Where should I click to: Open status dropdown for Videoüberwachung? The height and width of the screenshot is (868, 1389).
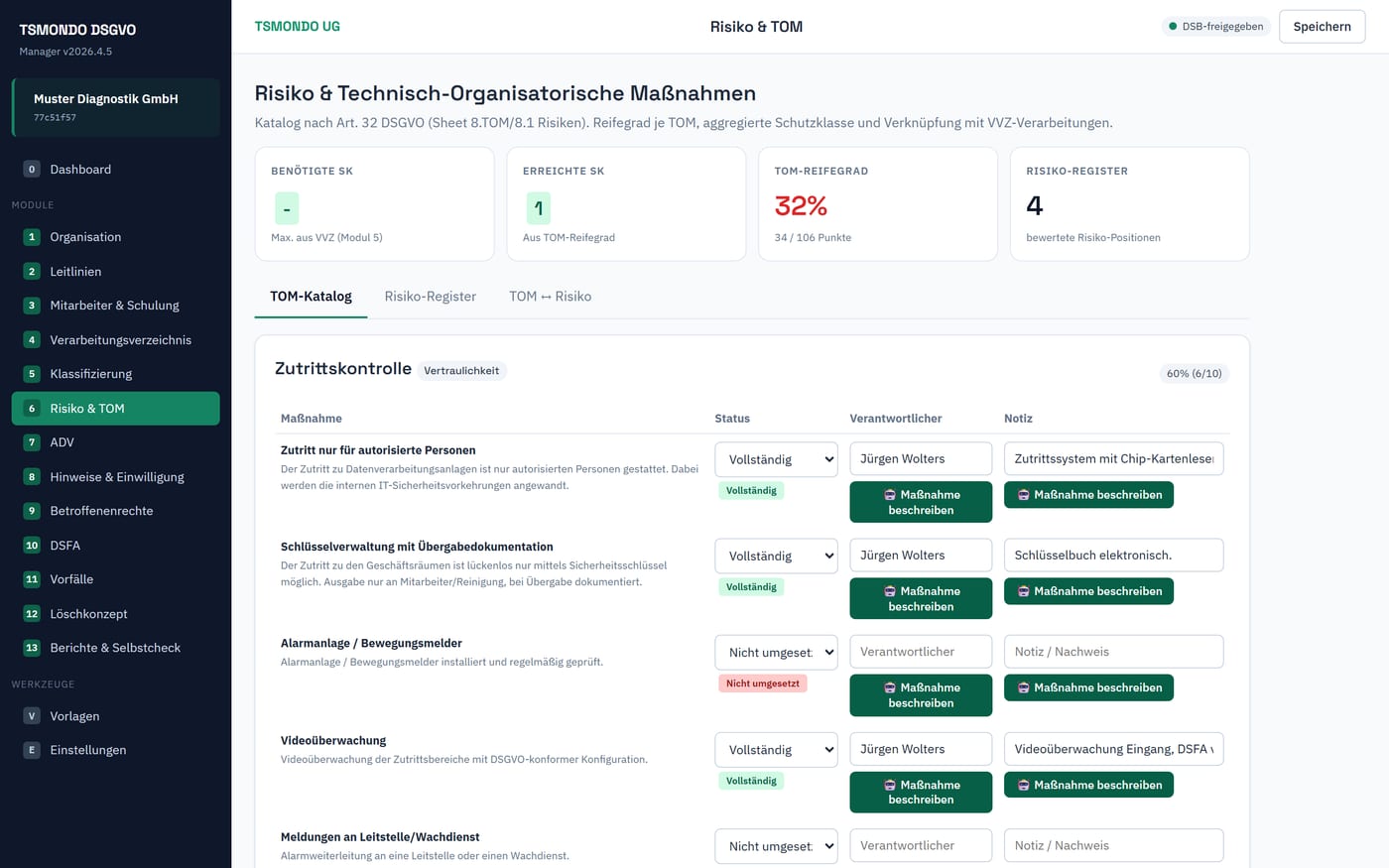click(776, 750)
